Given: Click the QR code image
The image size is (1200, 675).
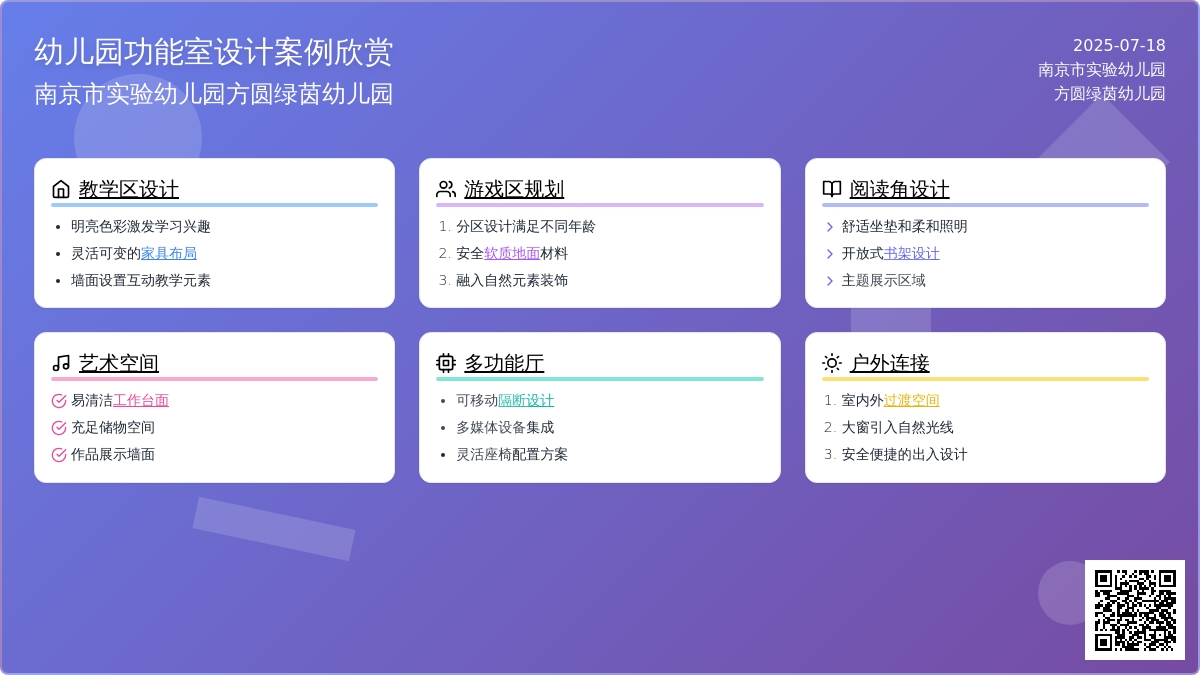Looking at the screenshot, I should coord(1135,610).
